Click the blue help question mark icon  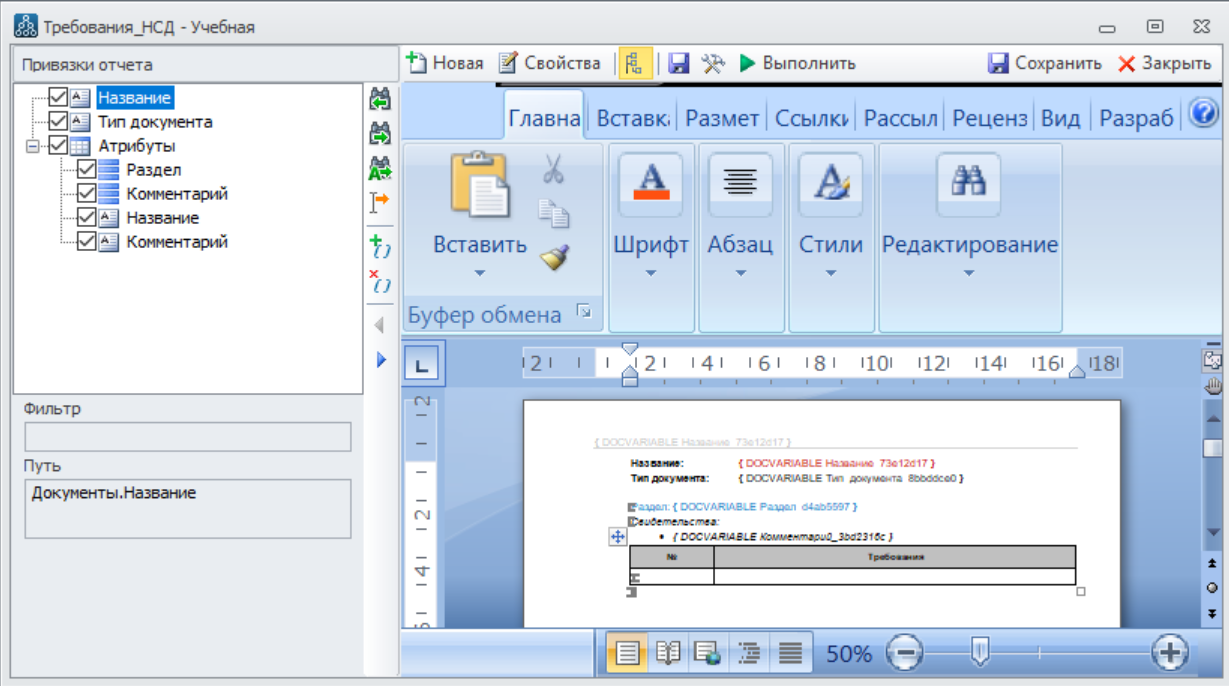(x=1203, y=114)
